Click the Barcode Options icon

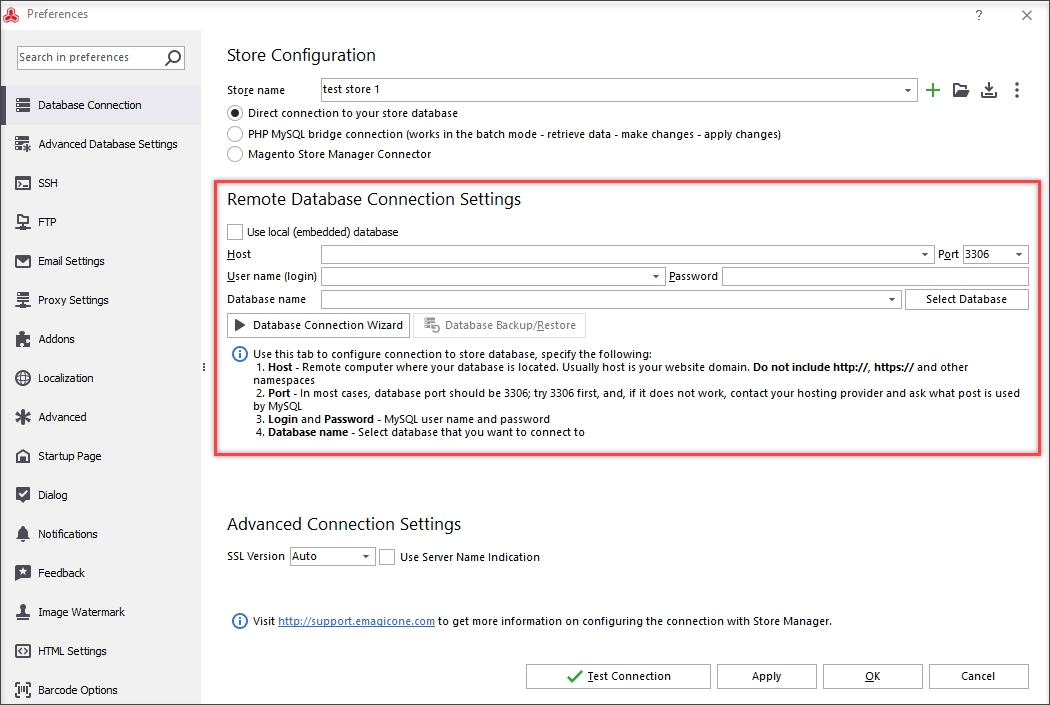23,690
